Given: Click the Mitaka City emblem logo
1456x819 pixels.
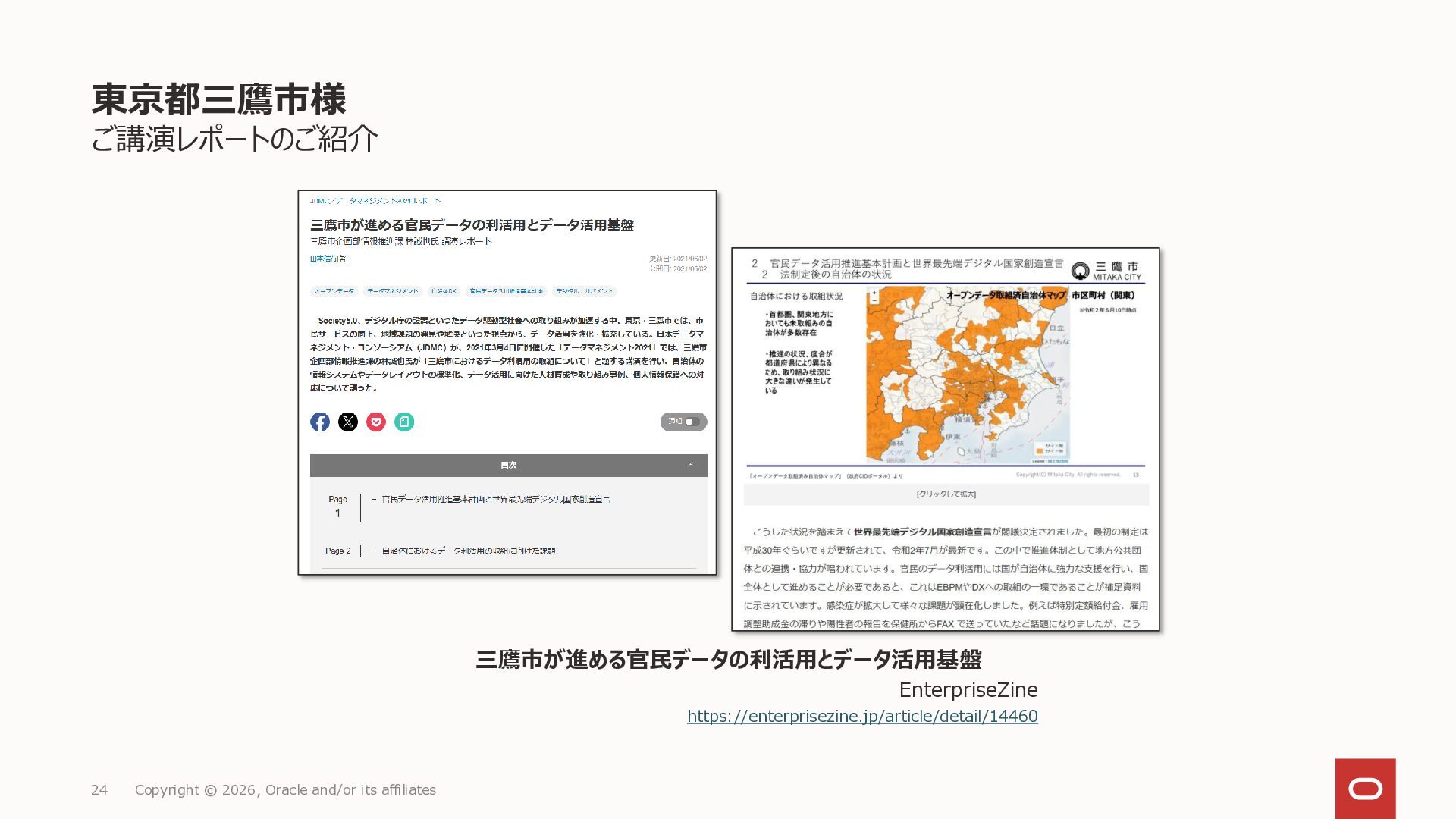Looking at the screenshot, I should point(1080,271).
